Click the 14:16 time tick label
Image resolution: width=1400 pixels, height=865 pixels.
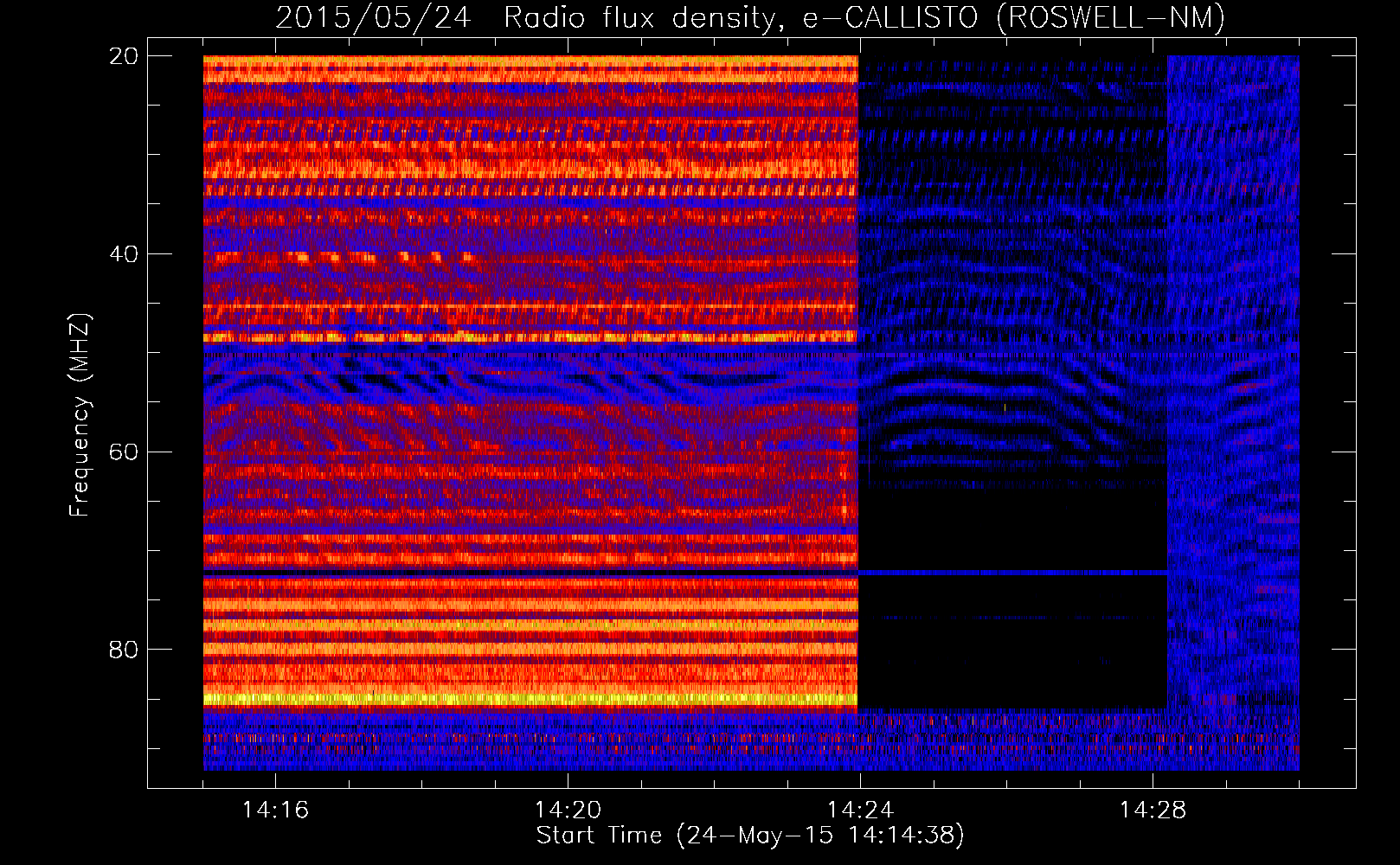275,811
